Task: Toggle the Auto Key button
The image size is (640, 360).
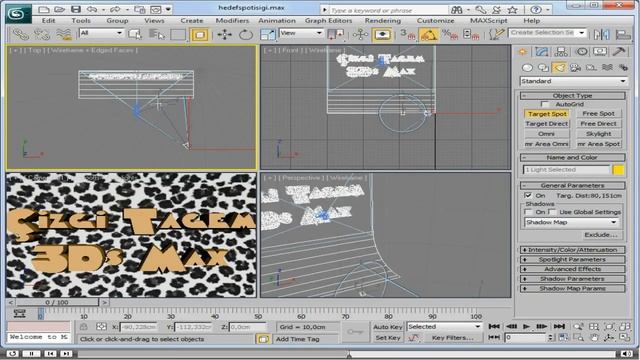Action: point(387,327)
